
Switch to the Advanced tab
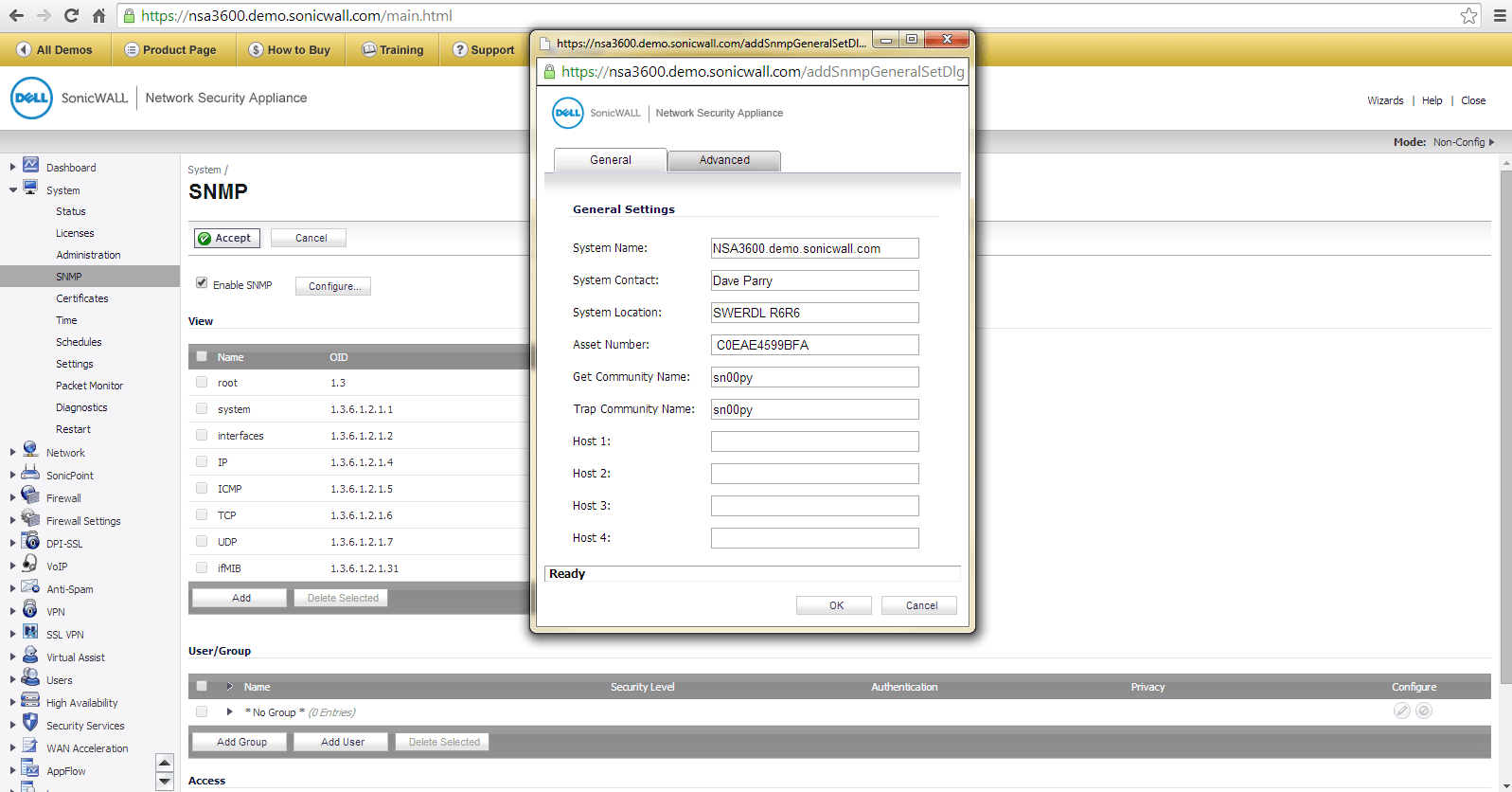(724, 160)
